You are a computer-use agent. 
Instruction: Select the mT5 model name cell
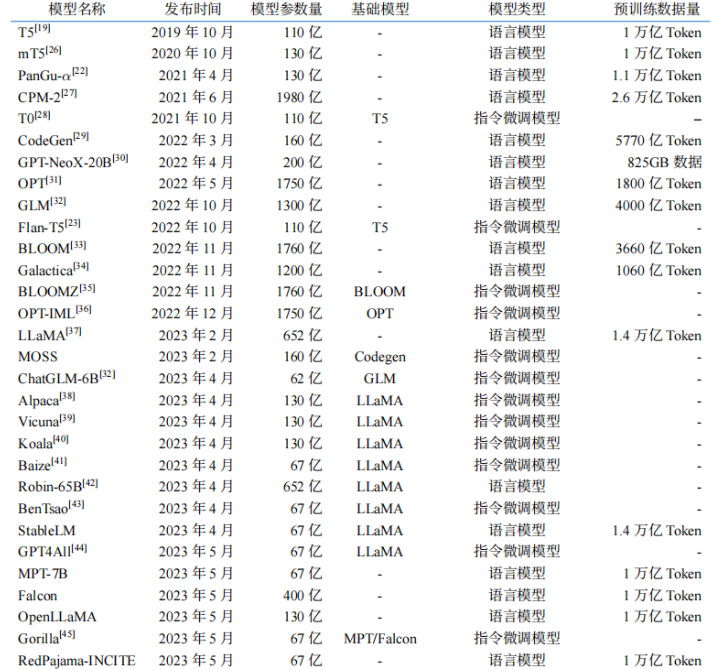[x=39, y=53]
